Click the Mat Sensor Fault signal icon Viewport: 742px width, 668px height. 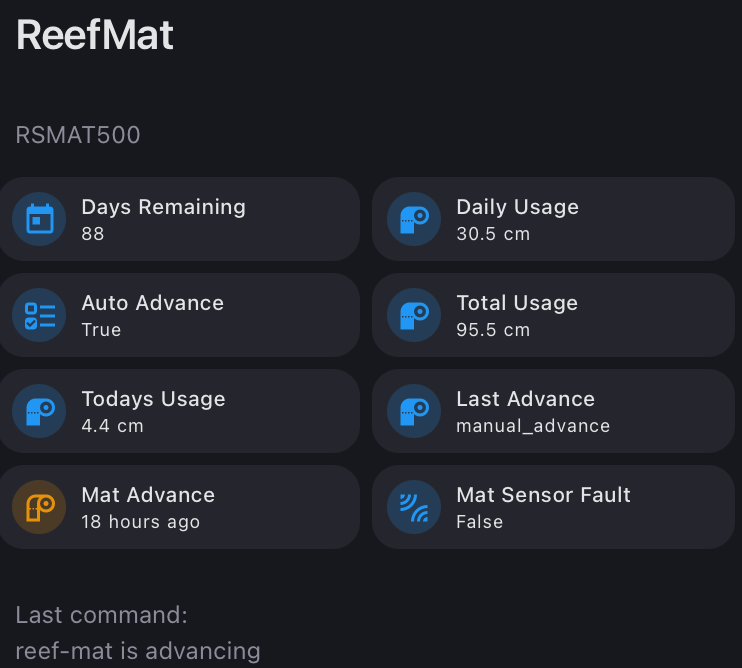pos(414,507)
